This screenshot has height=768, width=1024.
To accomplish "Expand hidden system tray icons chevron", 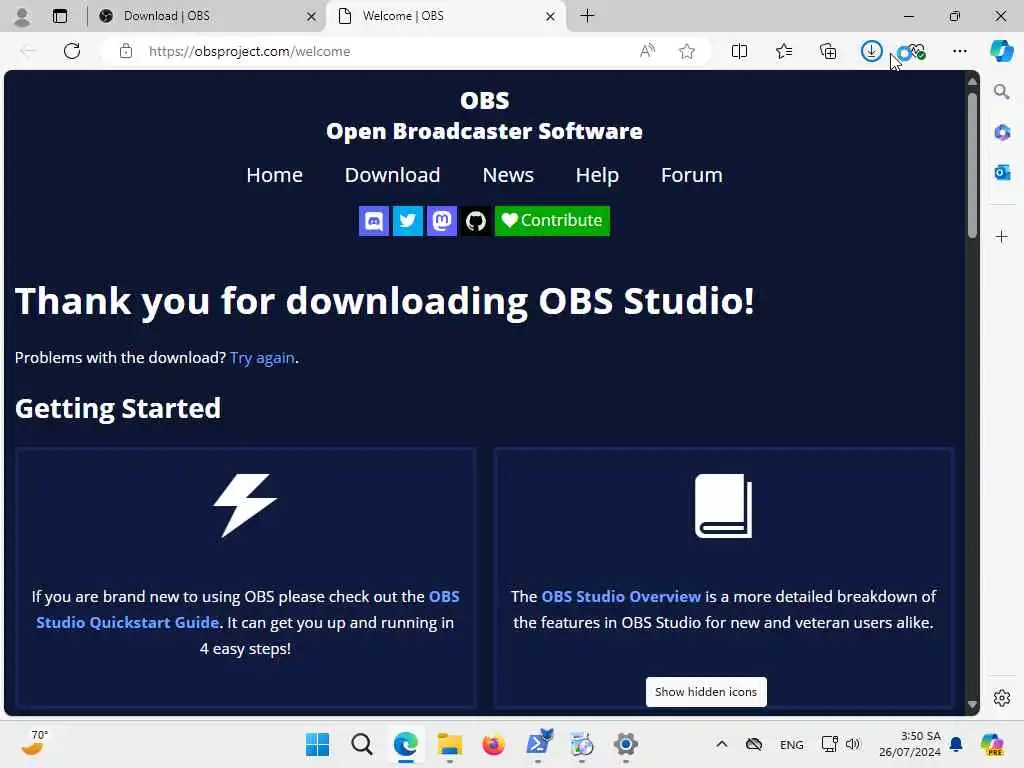I will tap(722, 744).
